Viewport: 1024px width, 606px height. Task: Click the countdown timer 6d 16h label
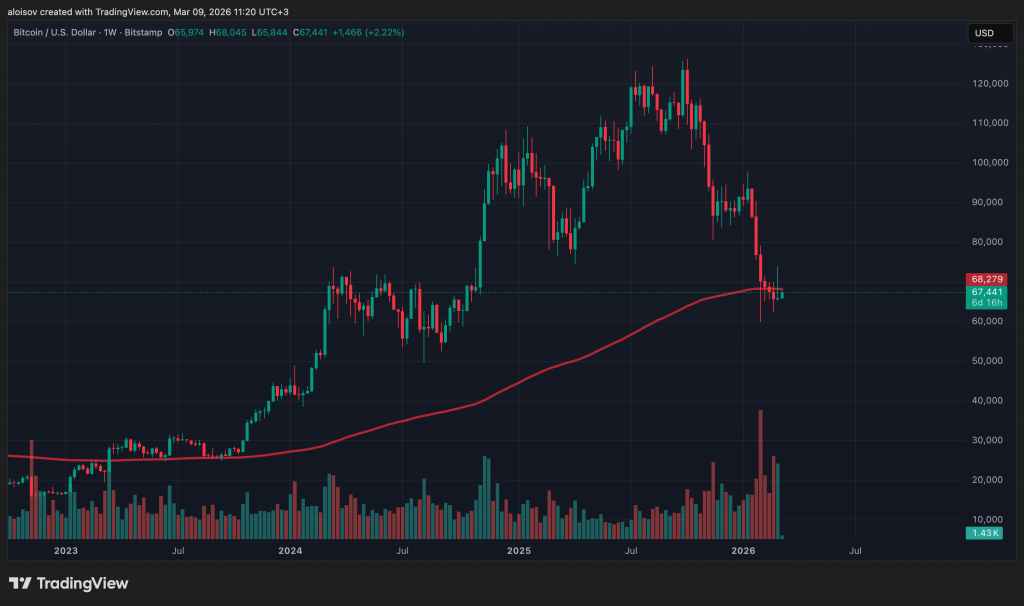pos(986,303)
